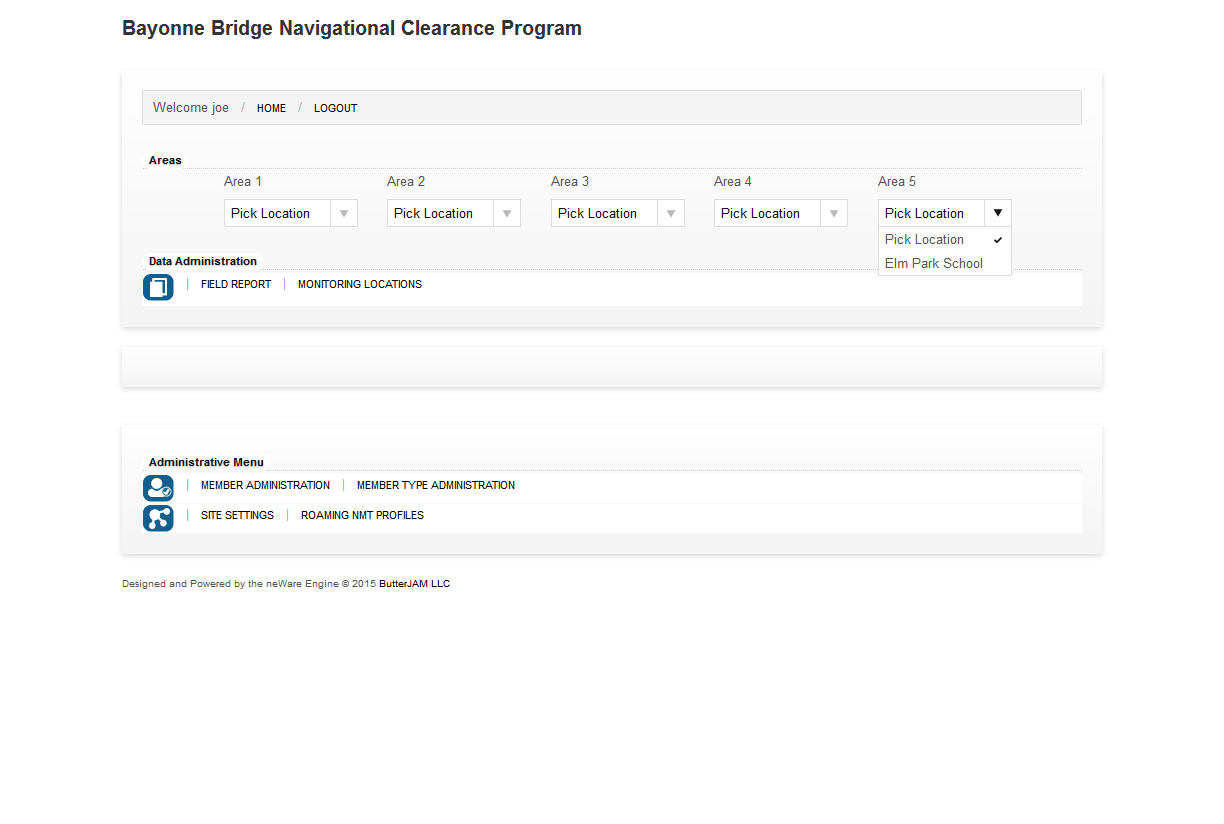The width and height of the screenshot is (1224, 824).
Task: Log out using the LOGOUT link
Action: point(335,108)
